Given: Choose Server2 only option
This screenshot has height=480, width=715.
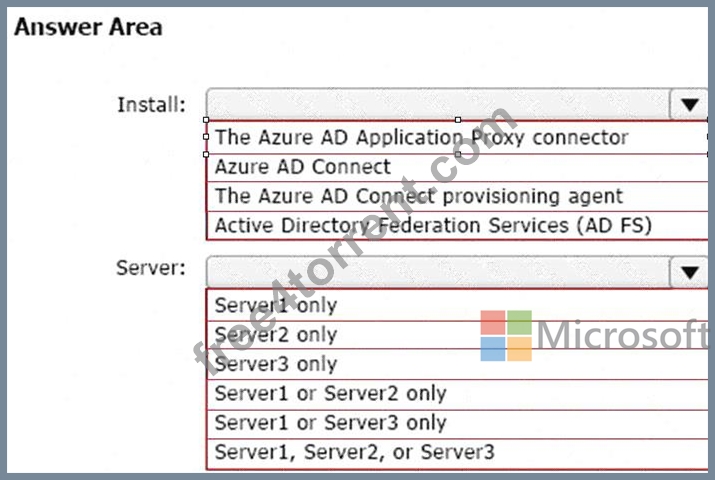Looking at the screenshot, I should (x=457, y=335).
